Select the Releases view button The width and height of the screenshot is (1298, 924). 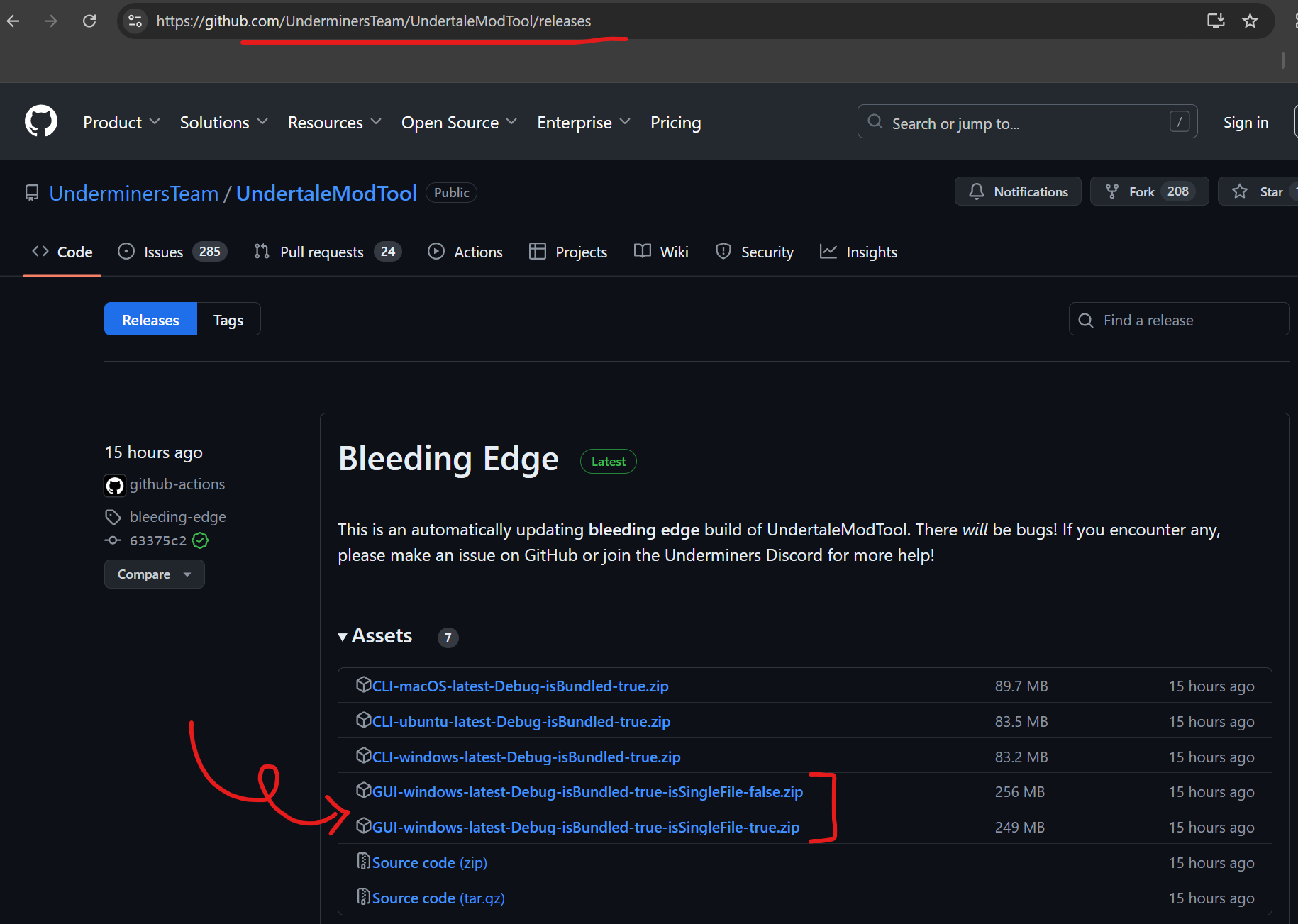(150, 321)
